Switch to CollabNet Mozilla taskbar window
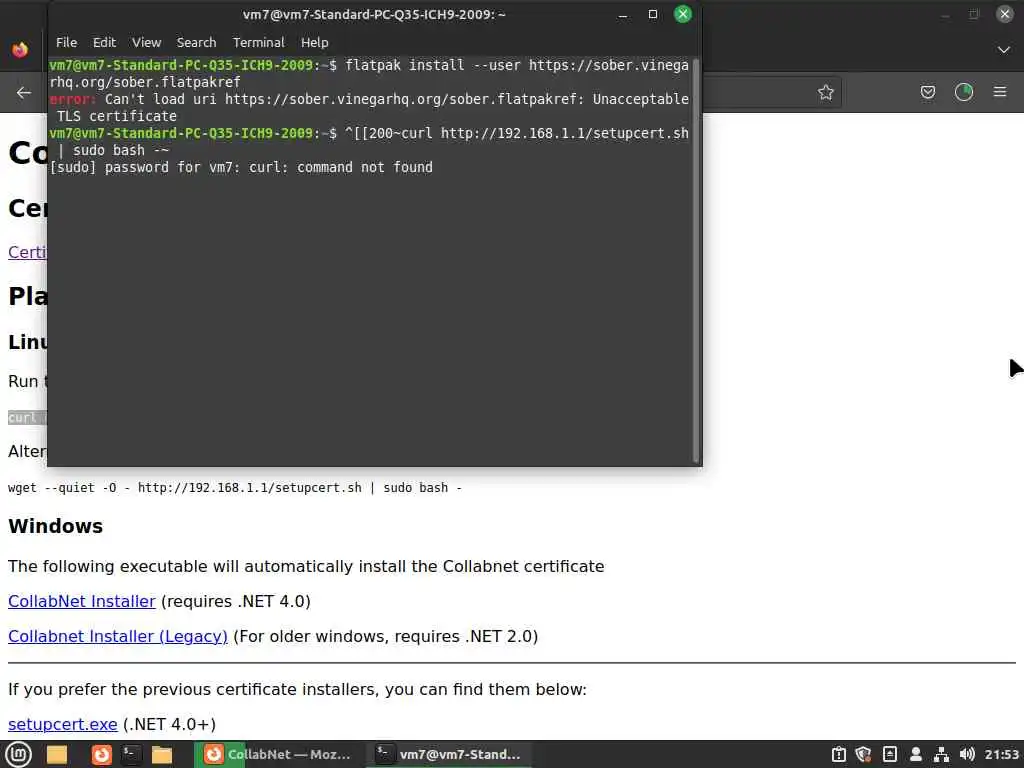This screenshot has width=1024, height=768. click(x=278, y=754)
